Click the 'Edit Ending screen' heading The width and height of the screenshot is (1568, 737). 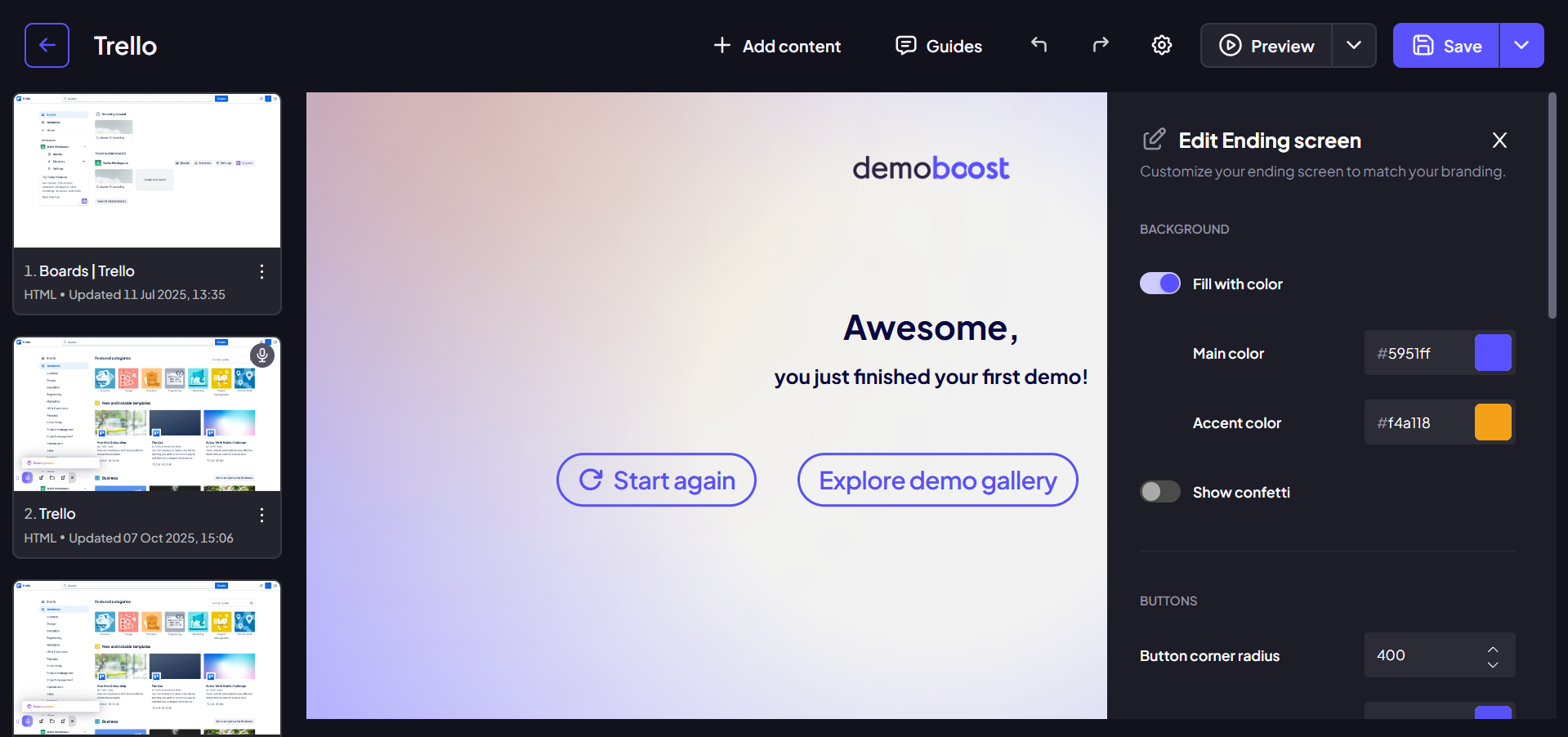1270,141
